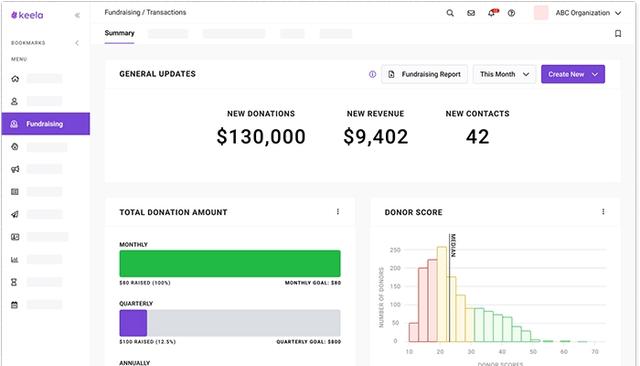Click the hourglass icon in sidebar

[x=14, y=282]
